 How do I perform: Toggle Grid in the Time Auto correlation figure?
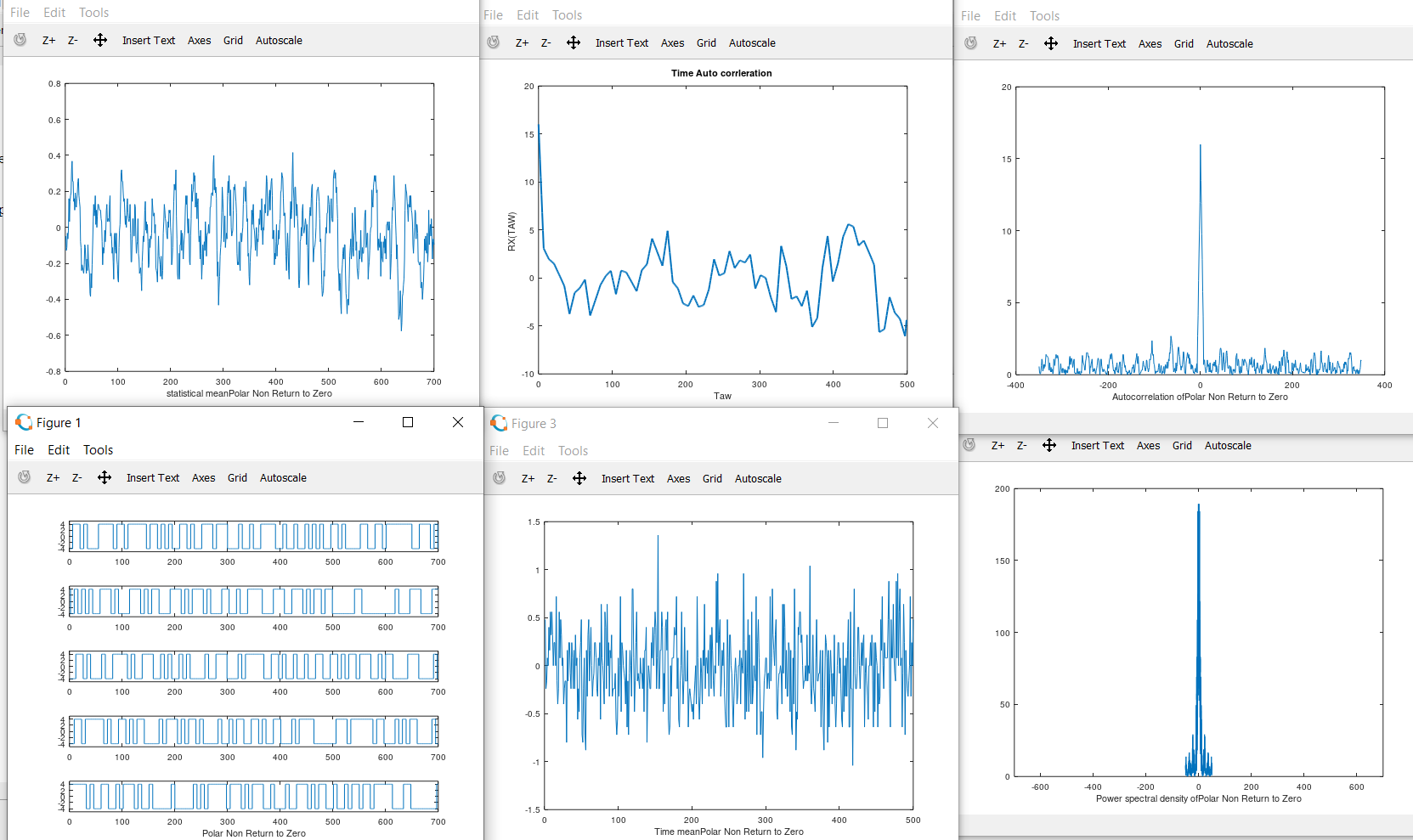click(x=706, y=42)
